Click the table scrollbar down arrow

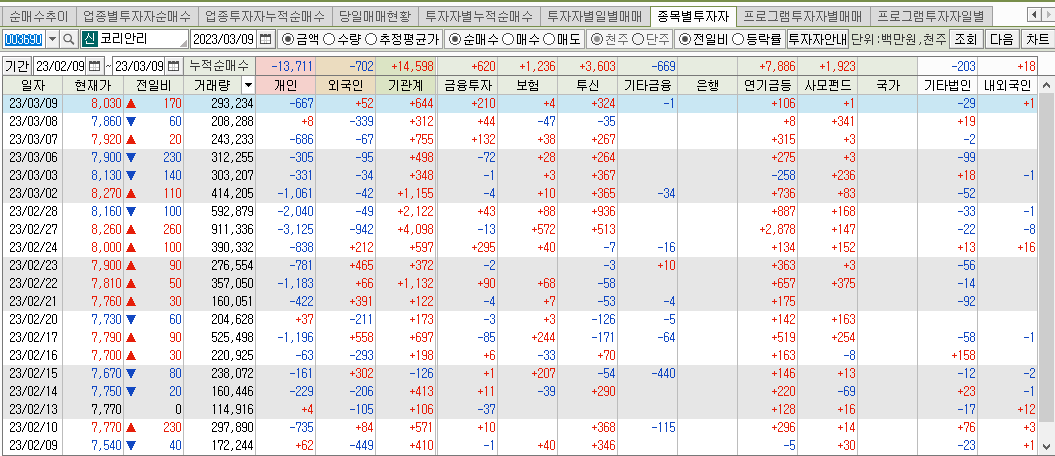[x=1047, y=447]
